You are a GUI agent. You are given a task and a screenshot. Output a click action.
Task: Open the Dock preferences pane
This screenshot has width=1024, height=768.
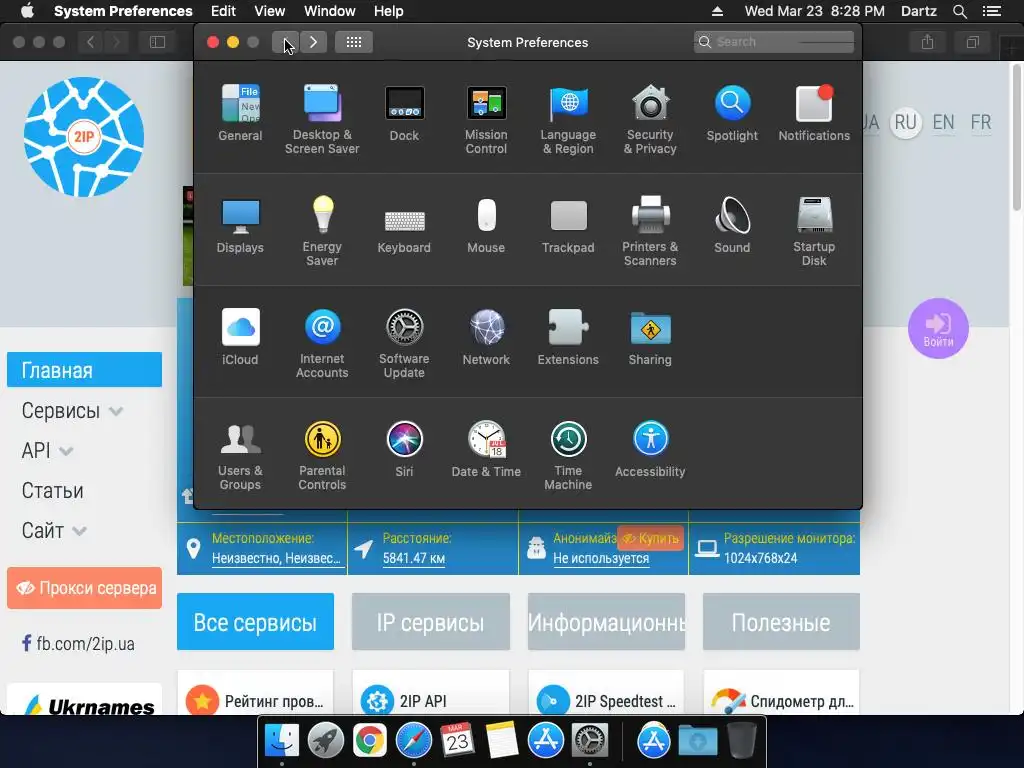404,113
